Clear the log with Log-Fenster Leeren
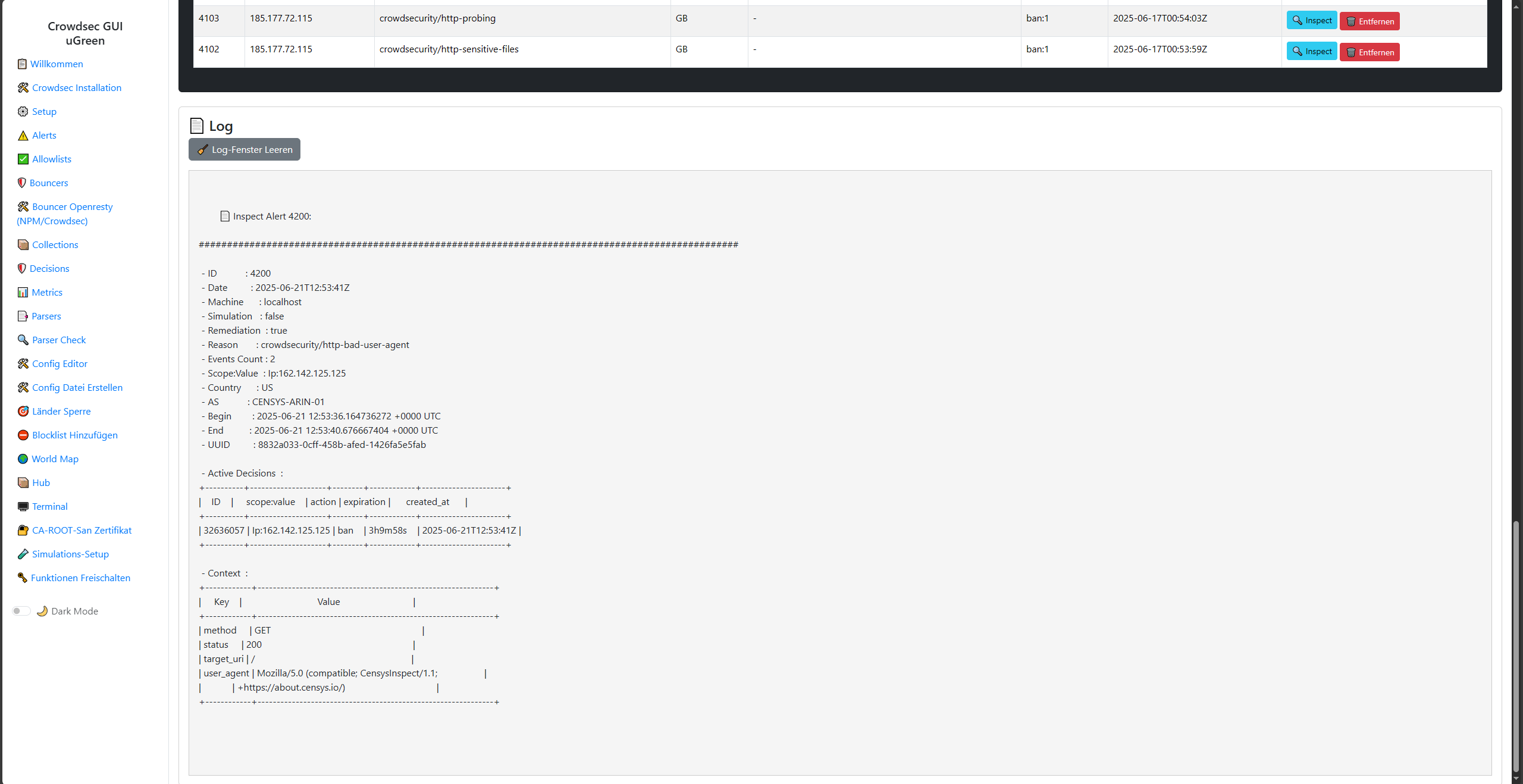Viewport: 1523px width, 784px height. (245, 149)
